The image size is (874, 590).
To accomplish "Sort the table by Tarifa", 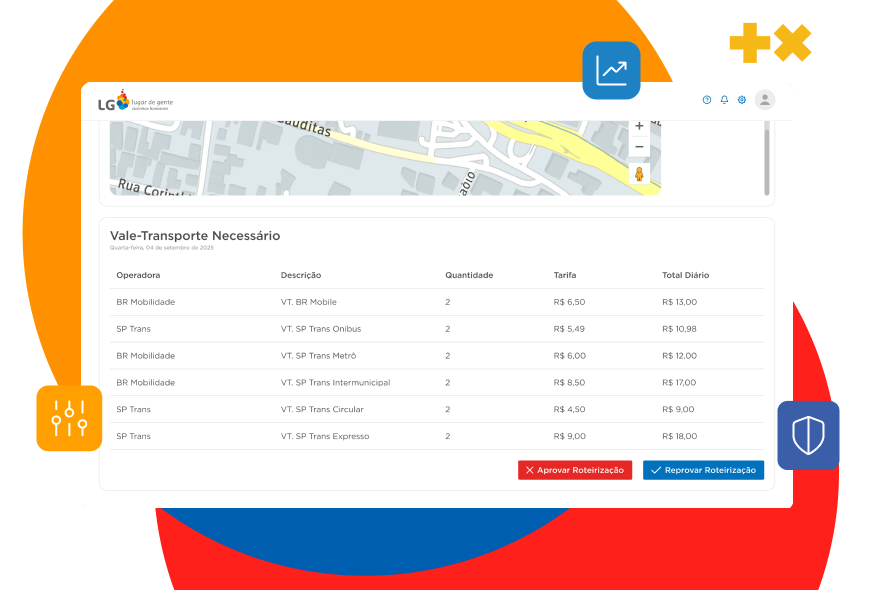I will [566, 275].
